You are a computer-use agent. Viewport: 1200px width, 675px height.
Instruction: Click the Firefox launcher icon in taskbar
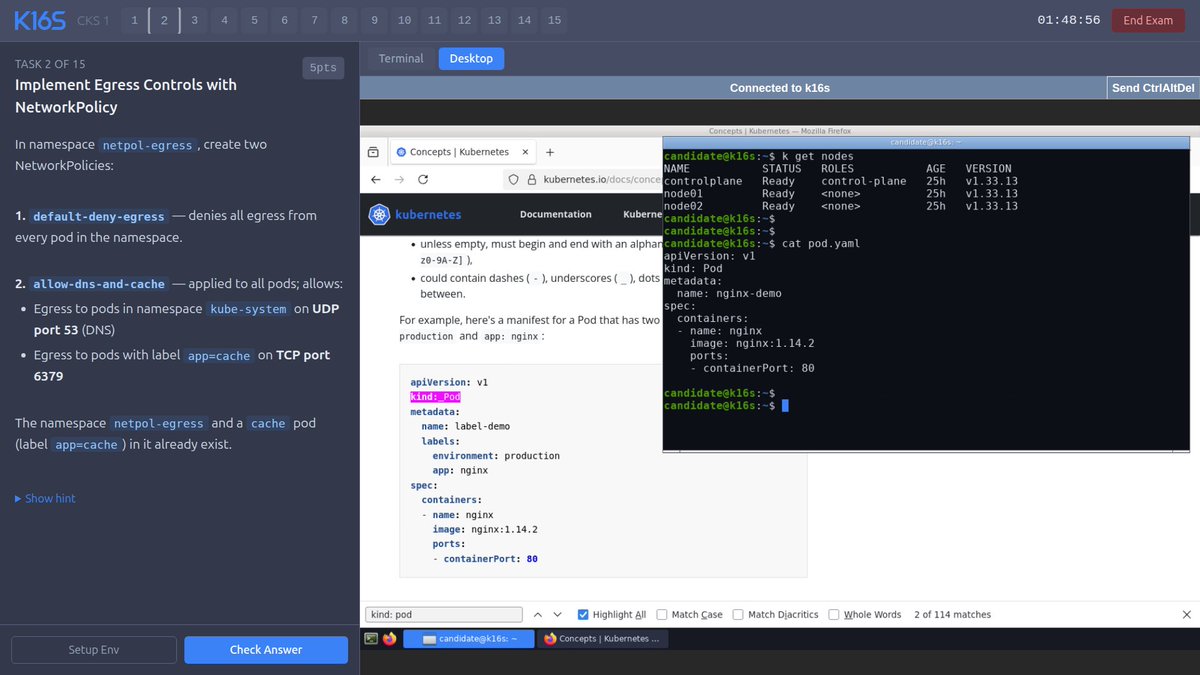(x=389, y=638)
